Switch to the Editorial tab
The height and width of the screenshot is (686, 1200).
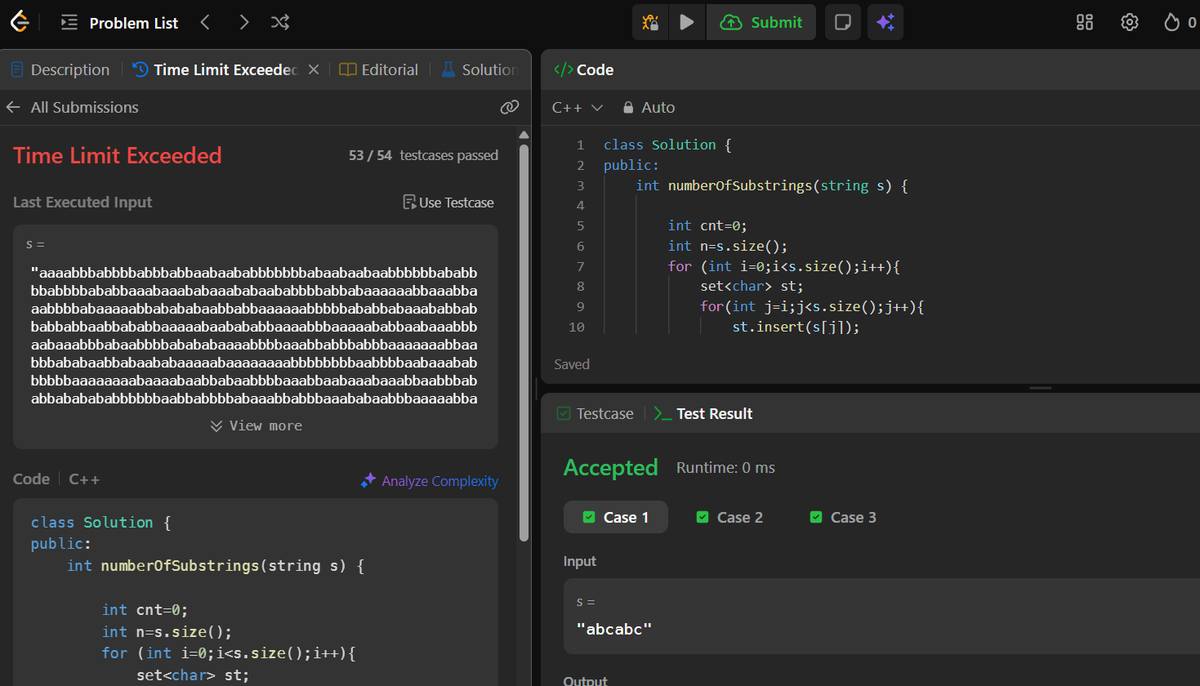pos(379,70)
